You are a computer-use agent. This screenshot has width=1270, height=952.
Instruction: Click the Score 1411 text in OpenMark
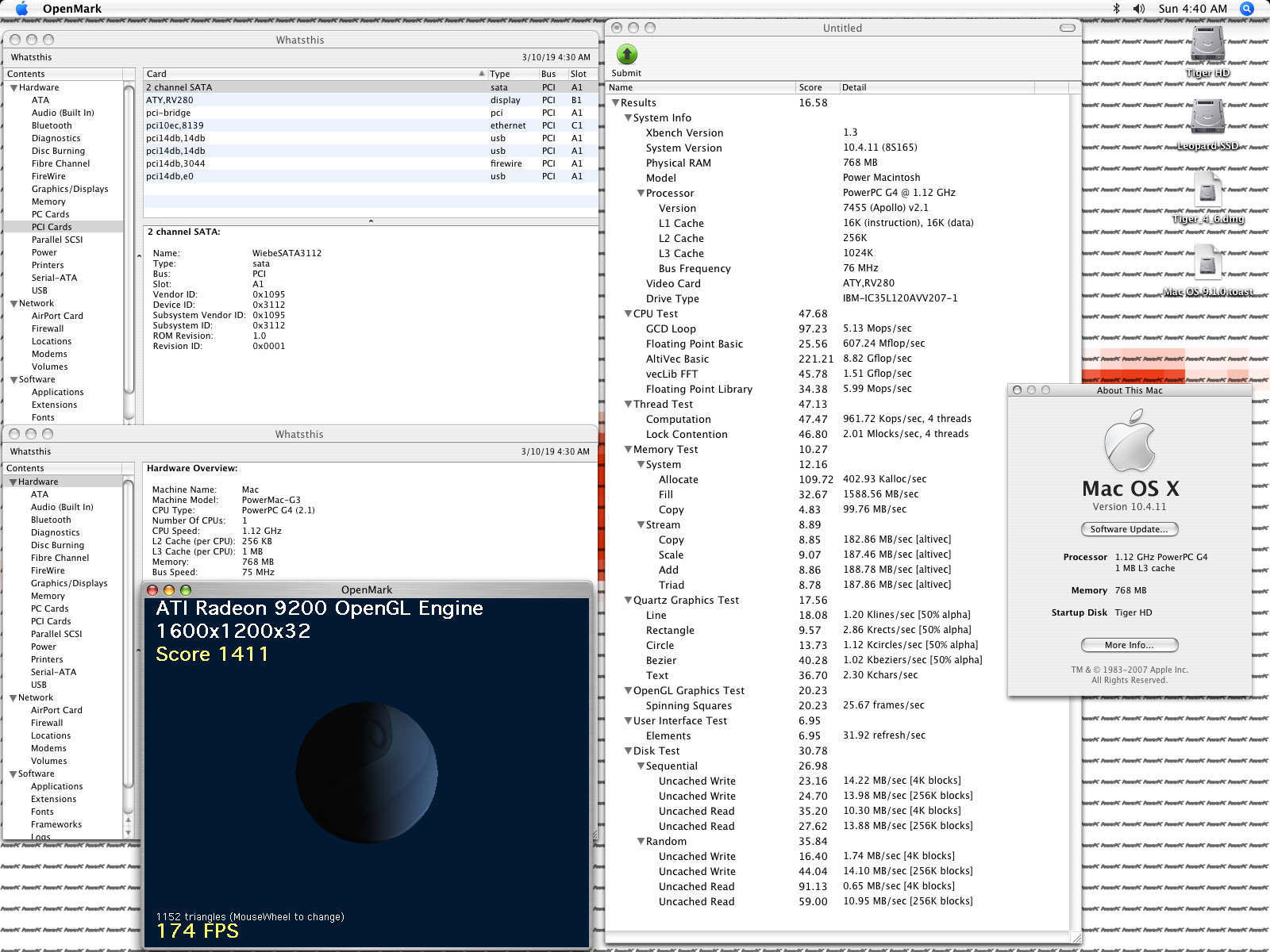point(212,654)
